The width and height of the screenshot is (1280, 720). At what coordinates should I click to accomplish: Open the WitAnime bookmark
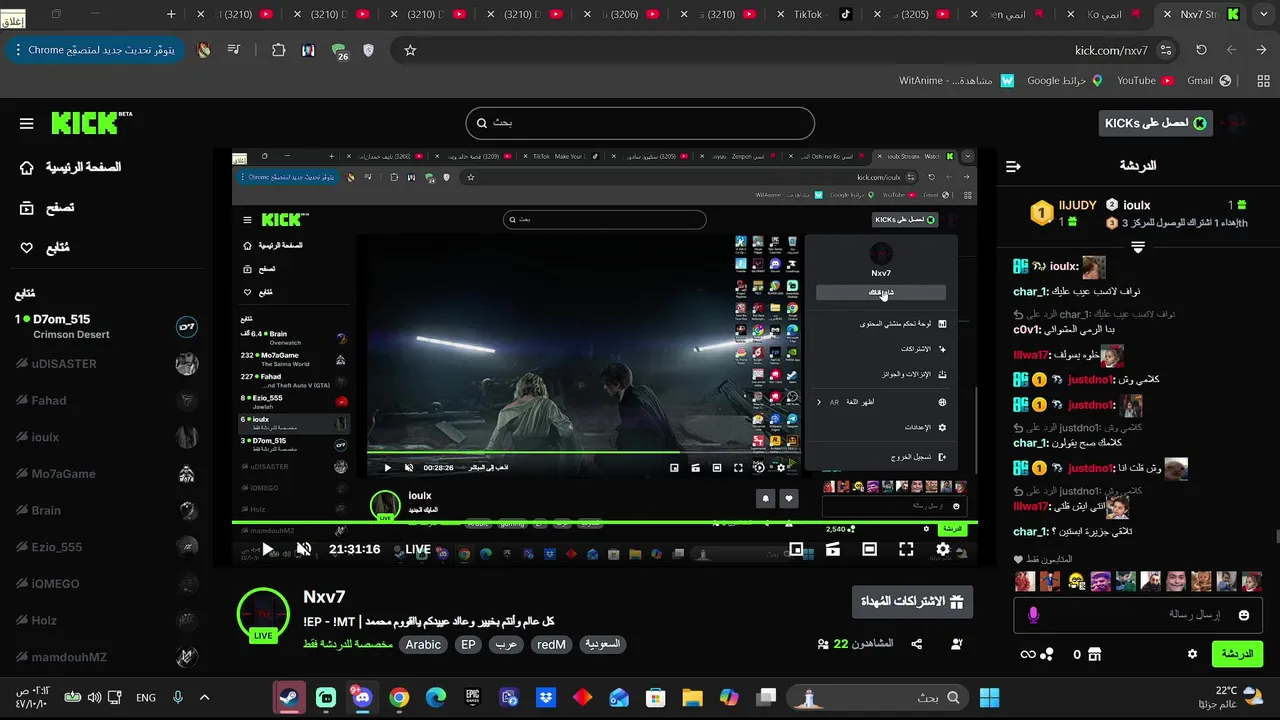(x=956, y=81)
